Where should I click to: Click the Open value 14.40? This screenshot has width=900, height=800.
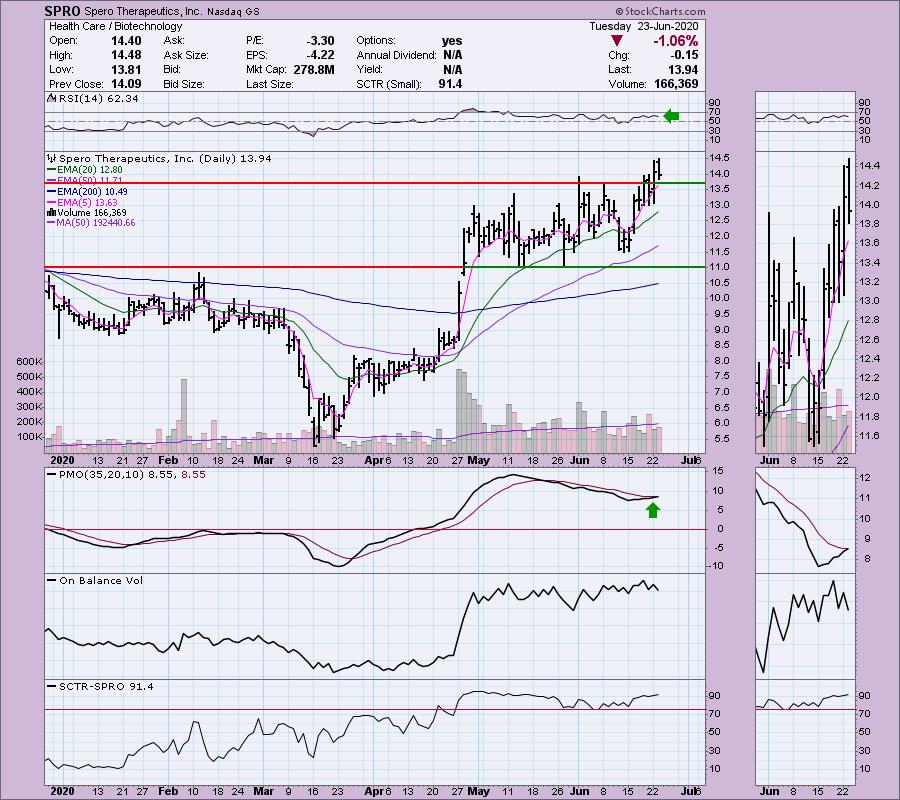tap(126, 41)
